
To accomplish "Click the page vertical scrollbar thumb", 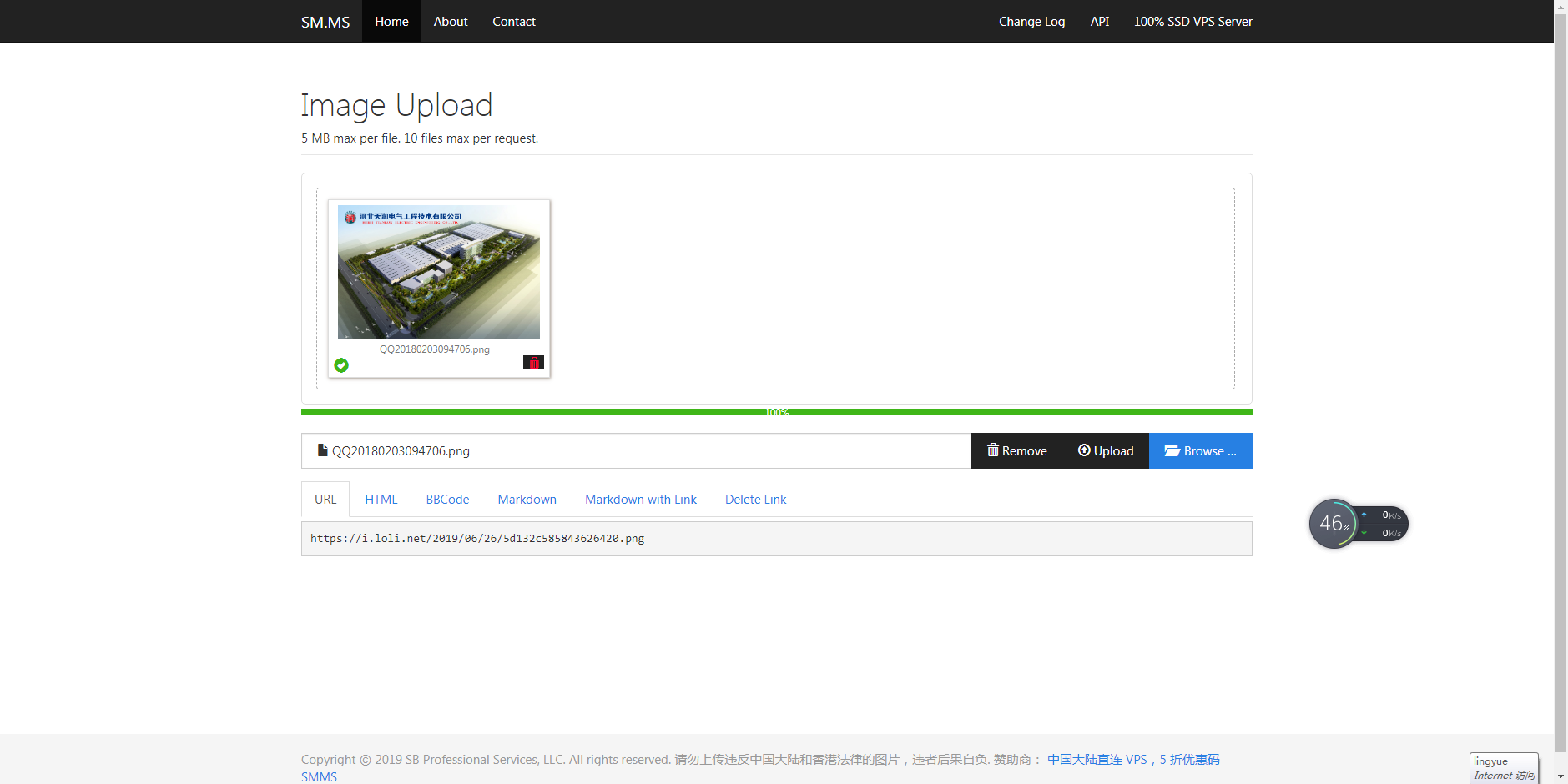I will [x=1560, y=384].
